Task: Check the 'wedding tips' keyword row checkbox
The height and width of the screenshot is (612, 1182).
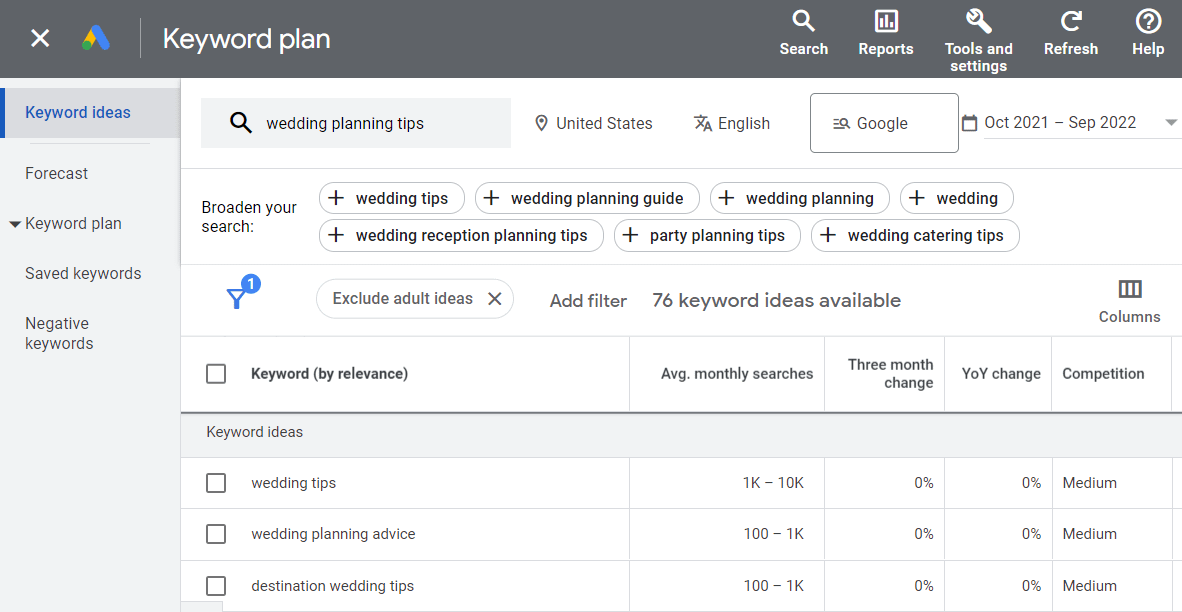Action: [x=216, y=482]
